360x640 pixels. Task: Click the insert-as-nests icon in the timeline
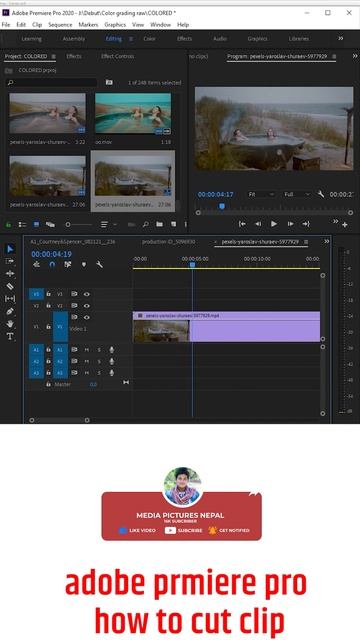pos(36,264)
